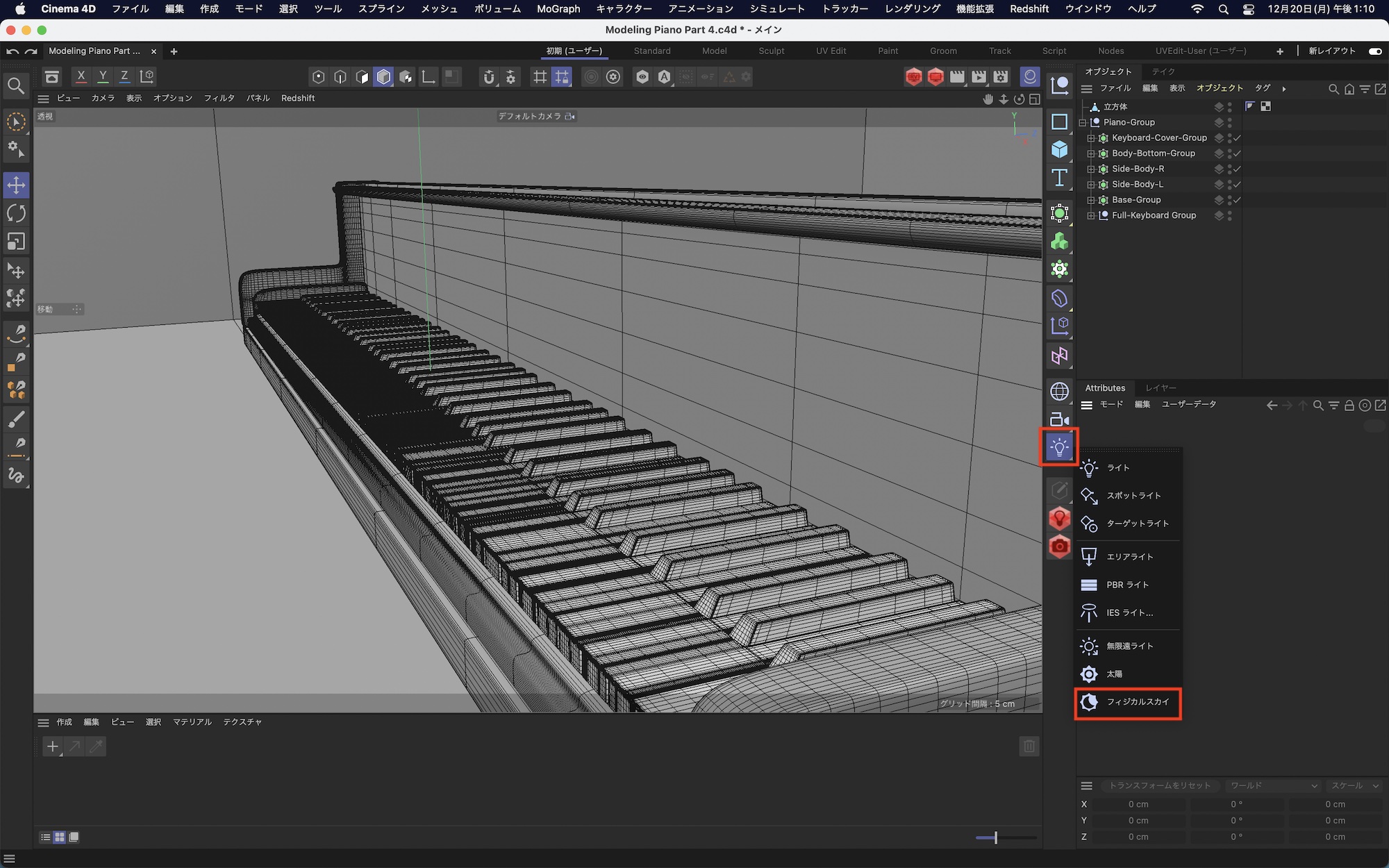Enable snapping with the highlighted snap icon
Screen dimensions: 1389x868
(562, 76)
